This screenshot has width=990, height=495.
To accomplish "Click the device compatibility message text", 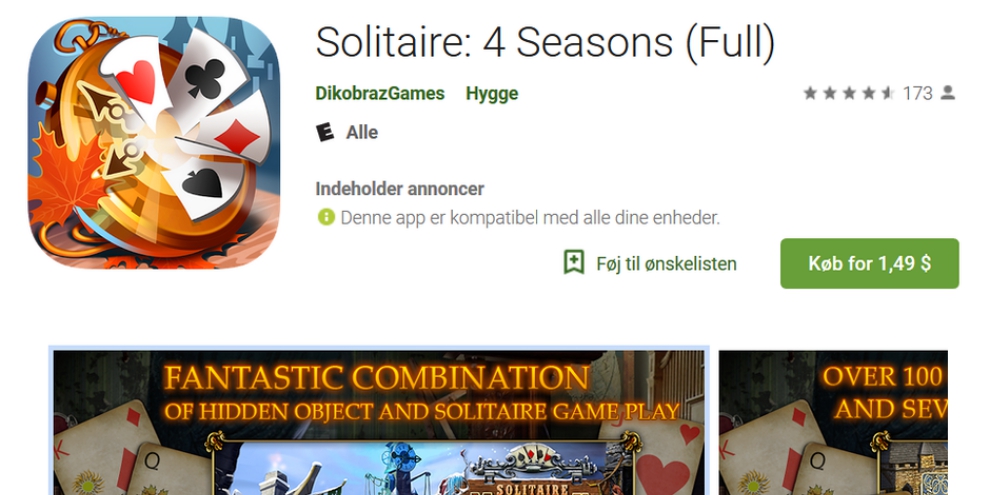I will point(530,218).
